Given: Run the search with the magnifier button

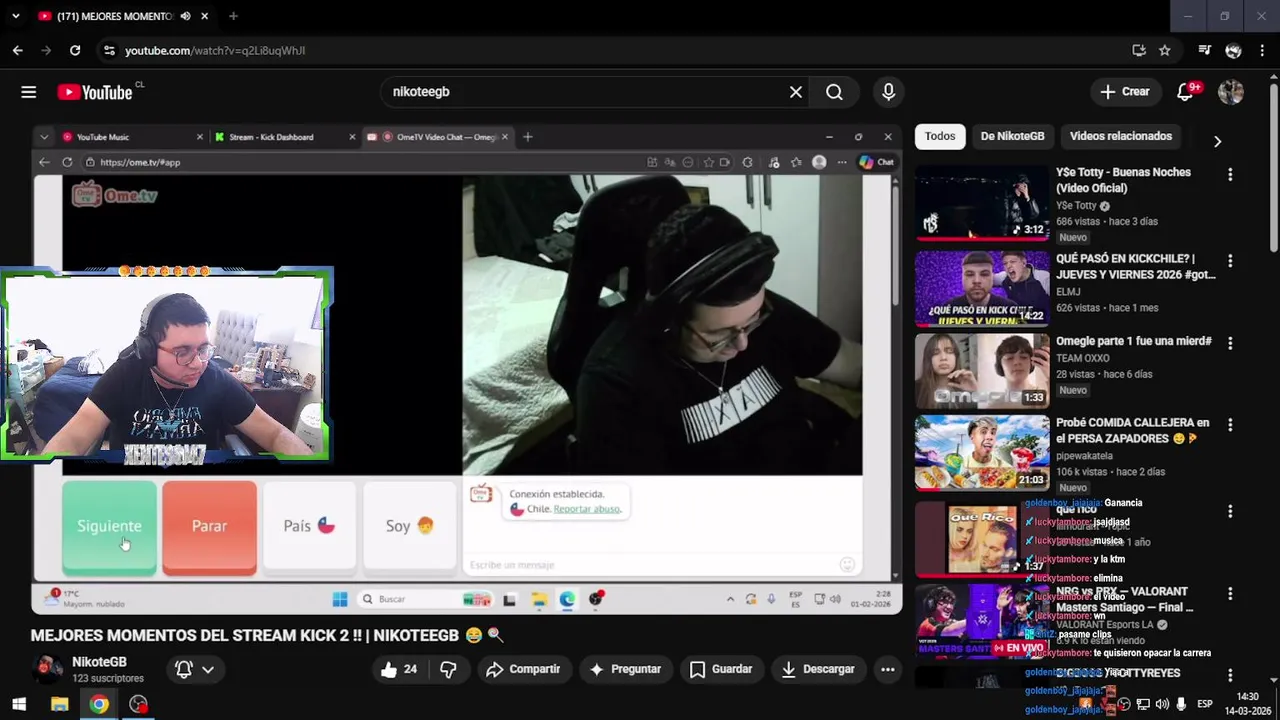Looking at the screenshot, I should (x=834, y=92).
